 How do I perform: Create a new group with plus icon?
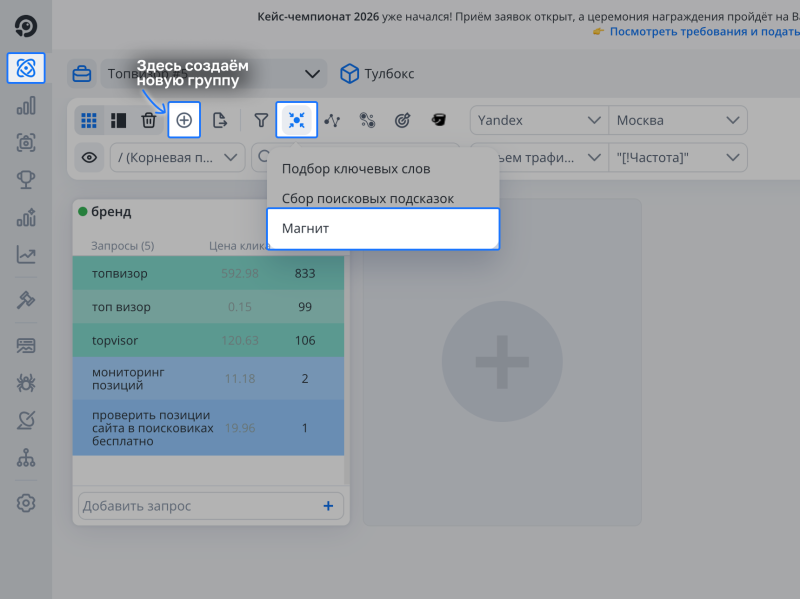(184, 120)
